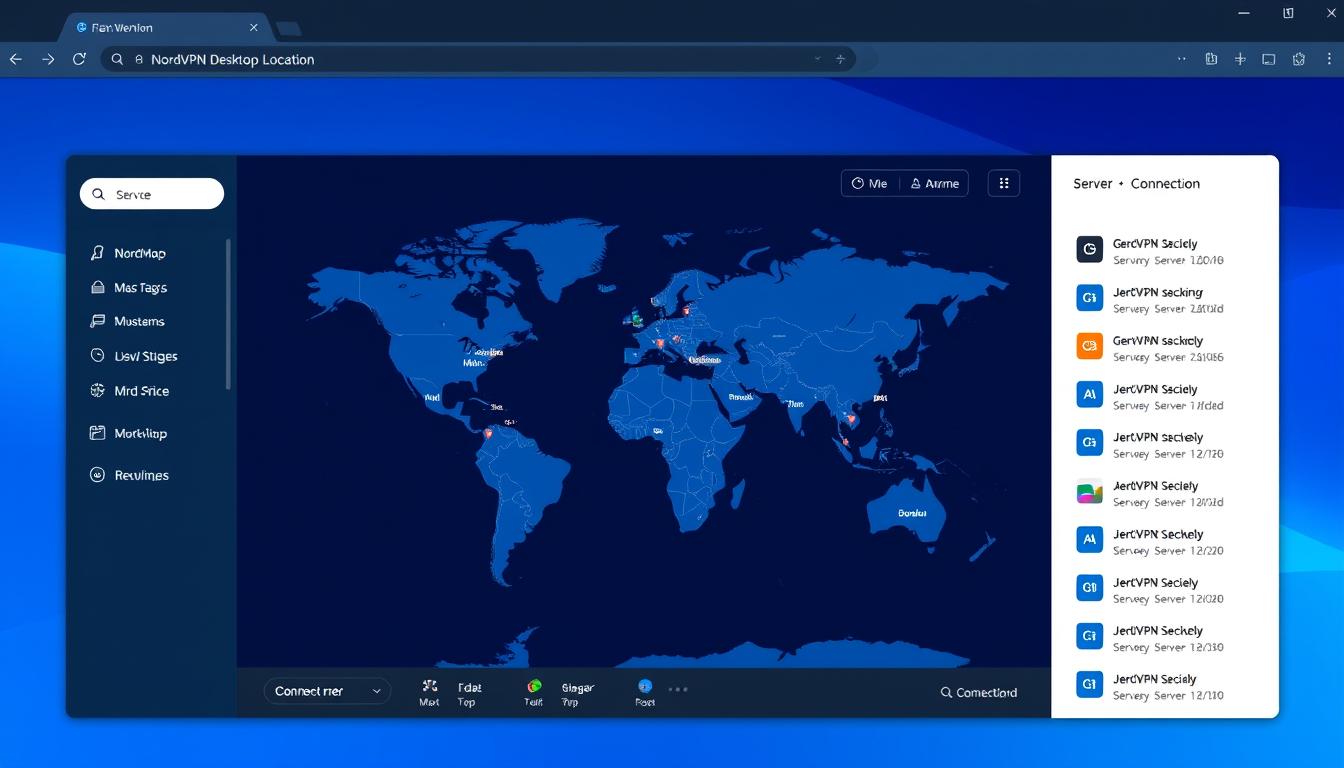
Task: Open the grid view icon above map
Action: tap(1003, 183)
